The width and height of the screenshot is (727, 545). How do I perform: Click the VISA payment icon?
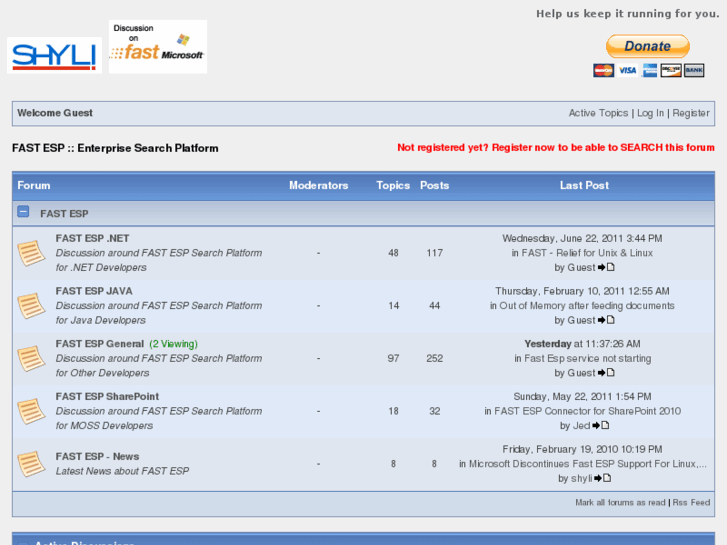pyautogui.click(x=627, y=71)
